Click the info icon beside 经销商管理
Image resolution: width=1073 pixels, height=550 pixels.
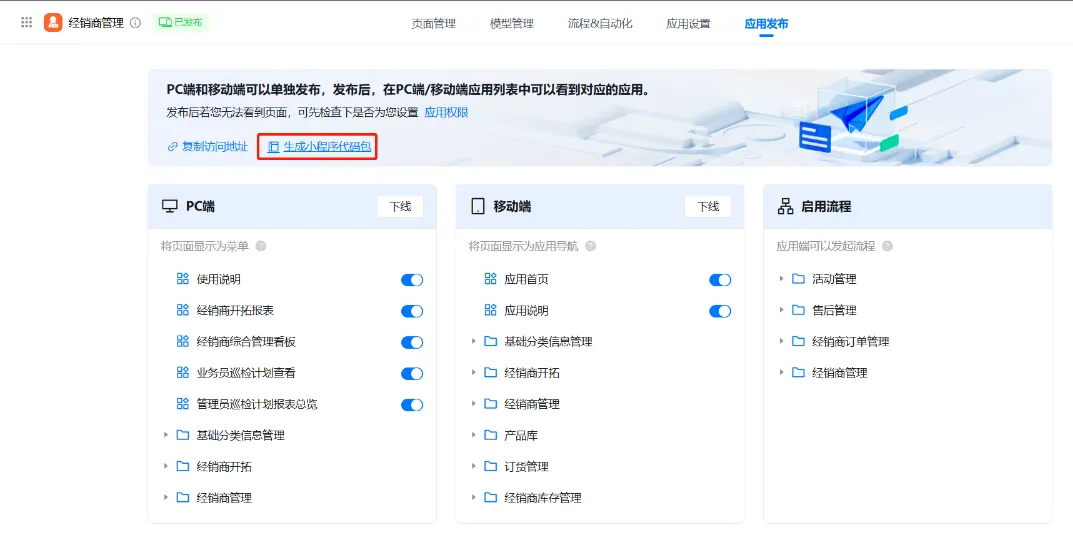(x=135, y=23)
